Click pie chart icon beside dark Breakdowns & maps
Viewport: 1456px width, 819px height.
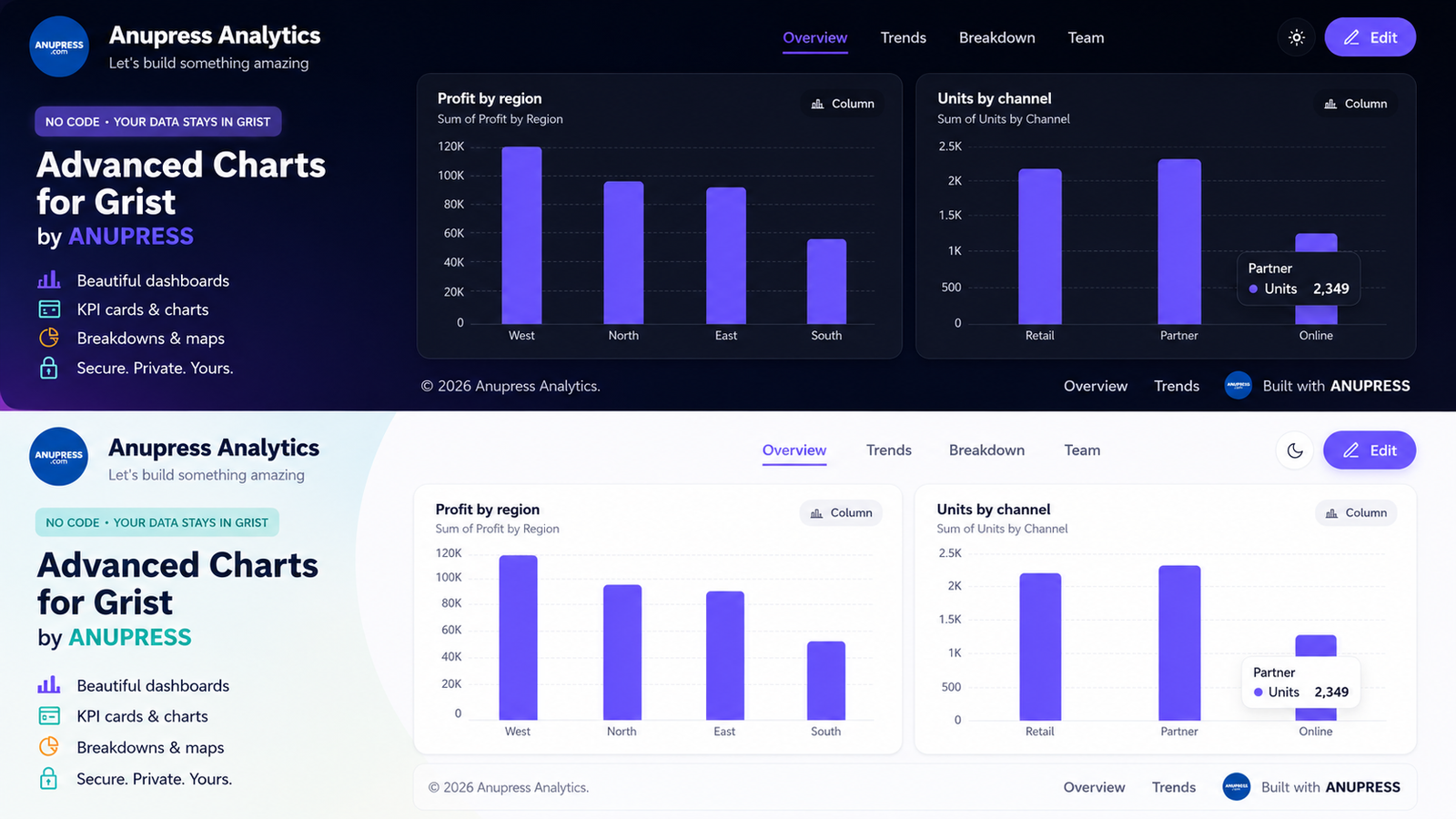(49, 338)
